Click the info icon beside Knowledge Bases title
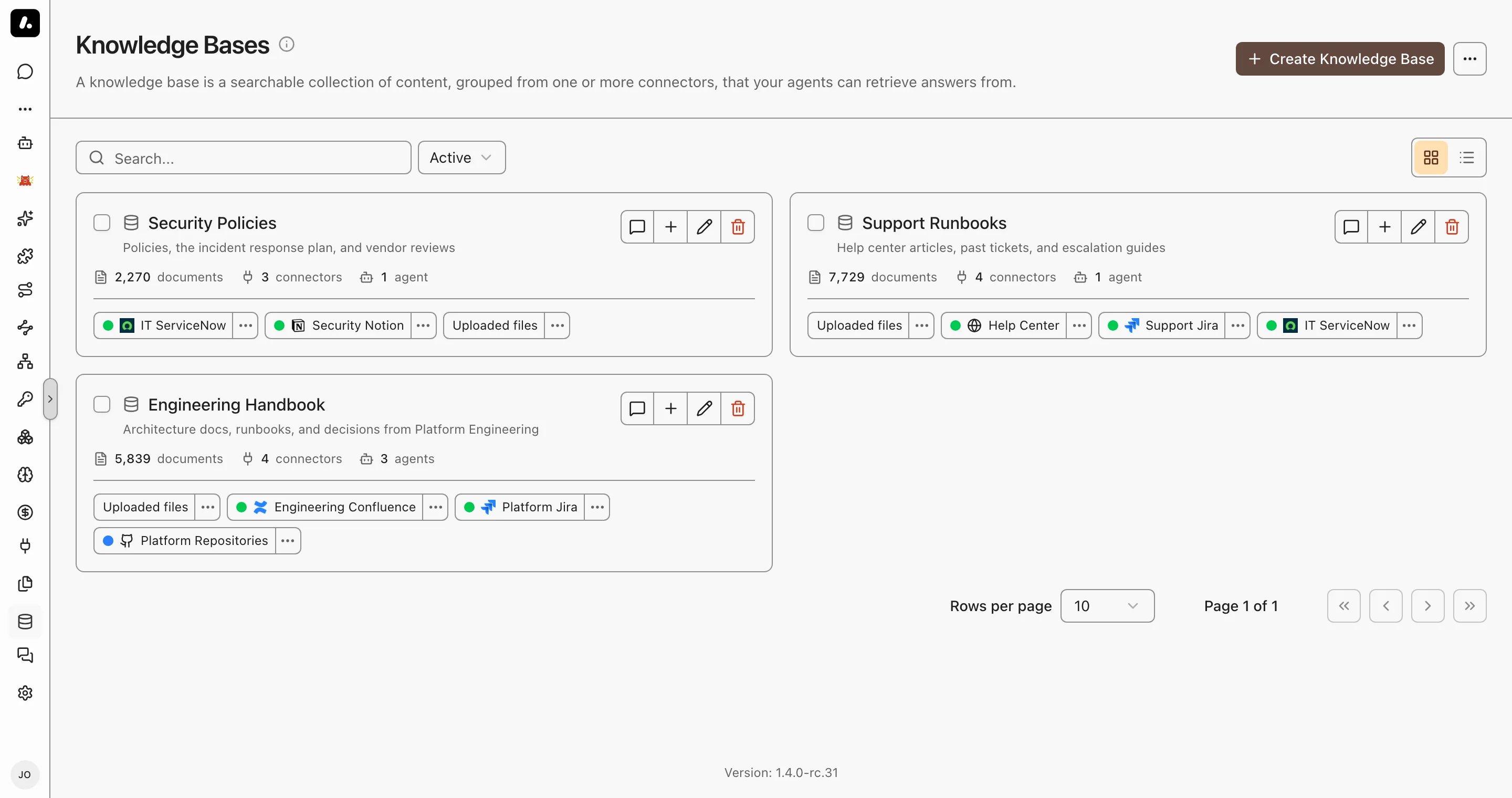This screenshot has height=798, width=1512. (287, 45)
